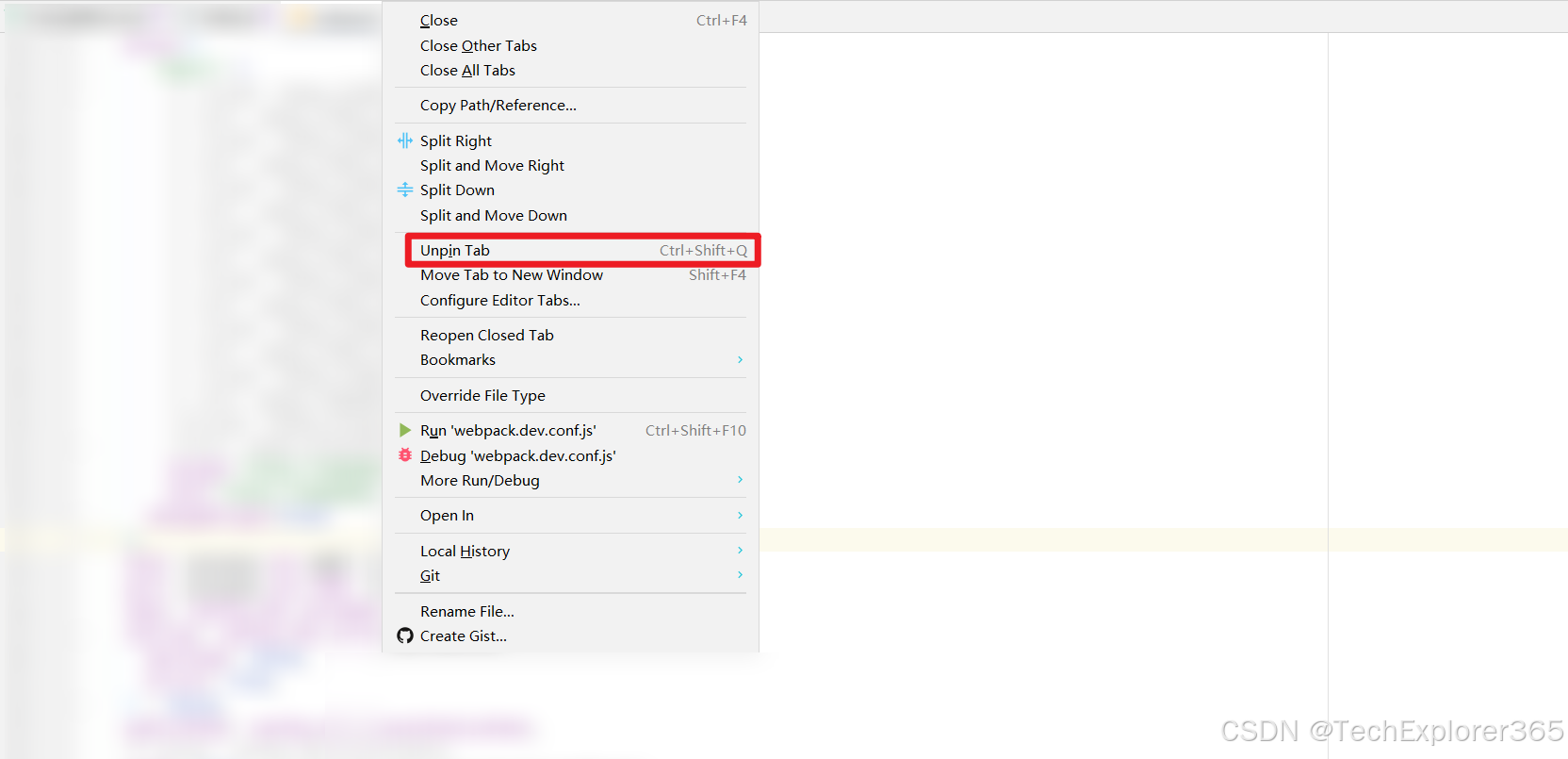
Task: Select Split and Move Right
Action: click(x=570, y=165)
